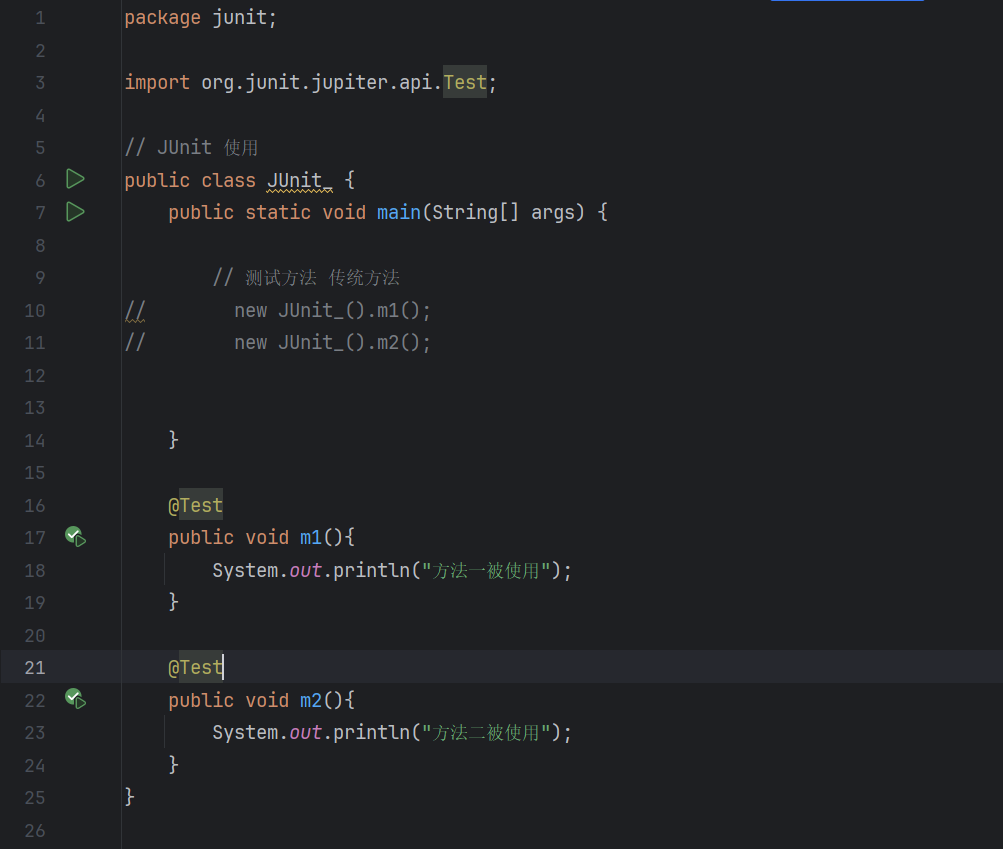This screenshot has height=849, width=1003.
Task: Select line number 3 in gutter
Action: pyautogui.click(x=40, y=83)
